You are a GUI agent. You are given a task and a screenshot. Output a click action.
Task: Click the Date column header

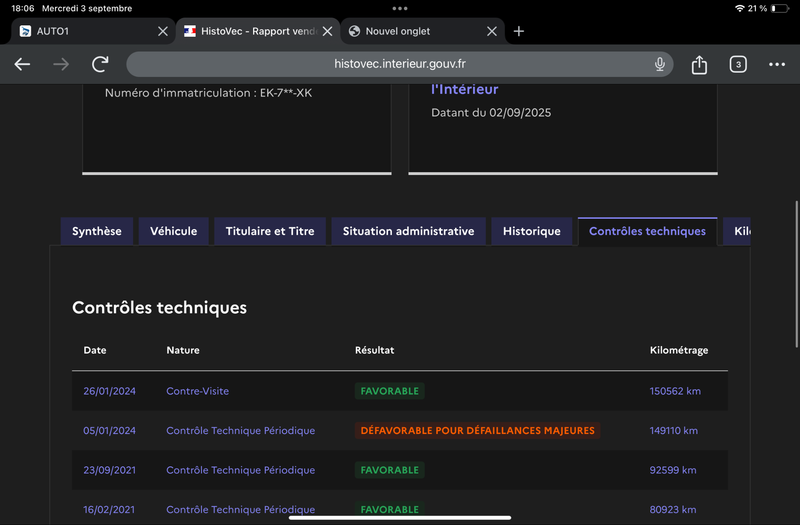[95, 350]
